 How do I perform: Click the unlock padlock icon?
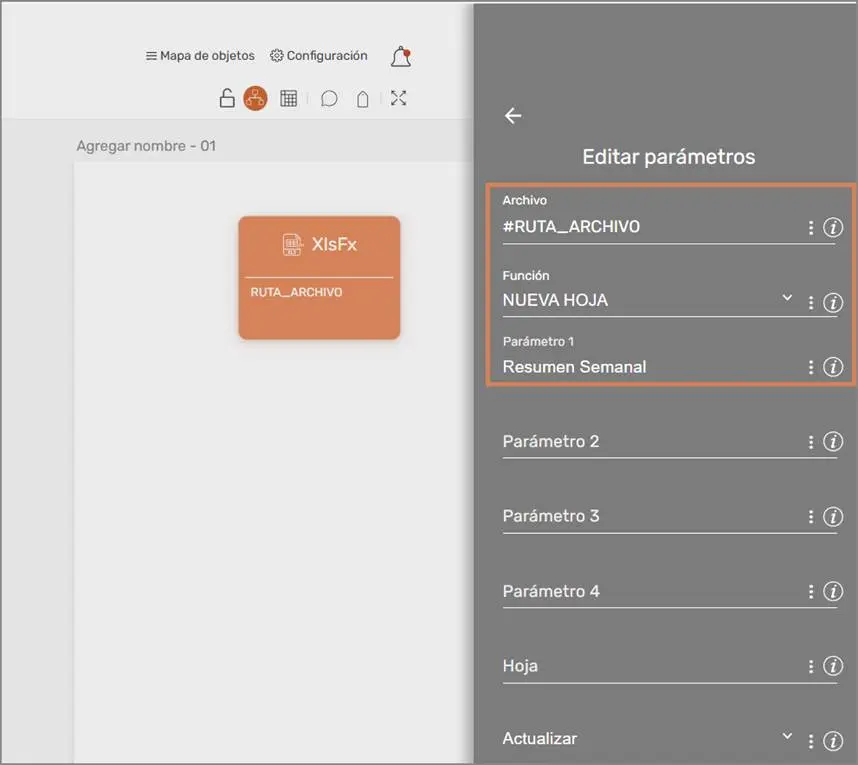pyautogui.click(x=227, y=98)
